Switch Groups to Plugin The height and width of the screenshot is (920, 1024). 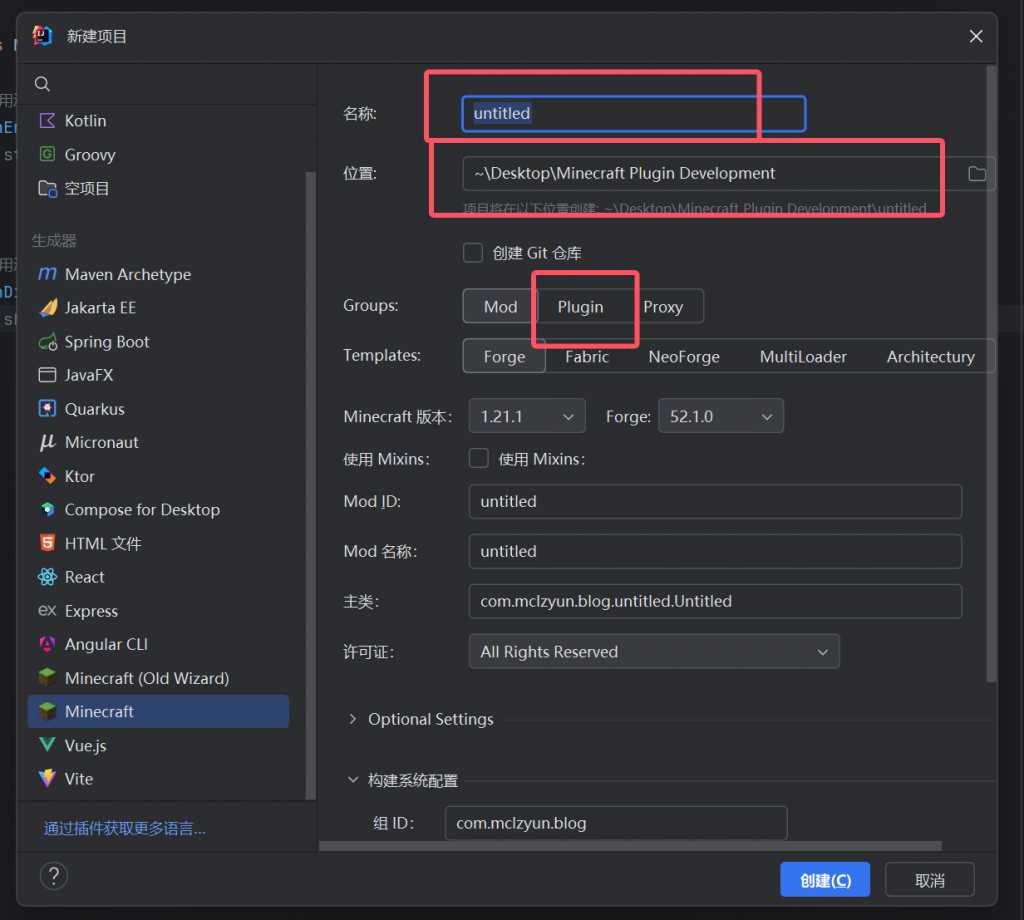coord(580,306)
